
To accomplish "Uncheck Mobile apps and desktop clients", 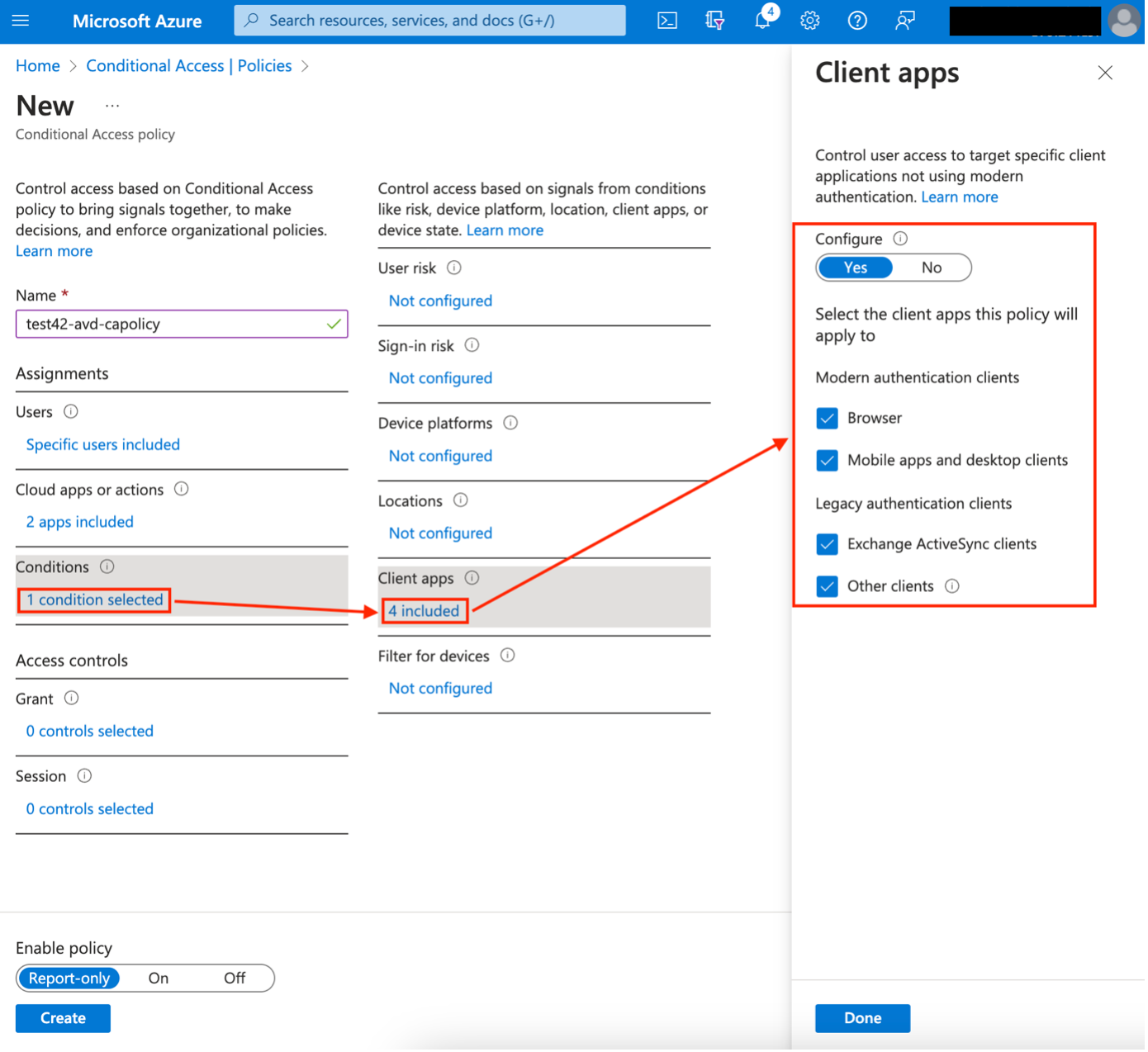I will (827, 461).
